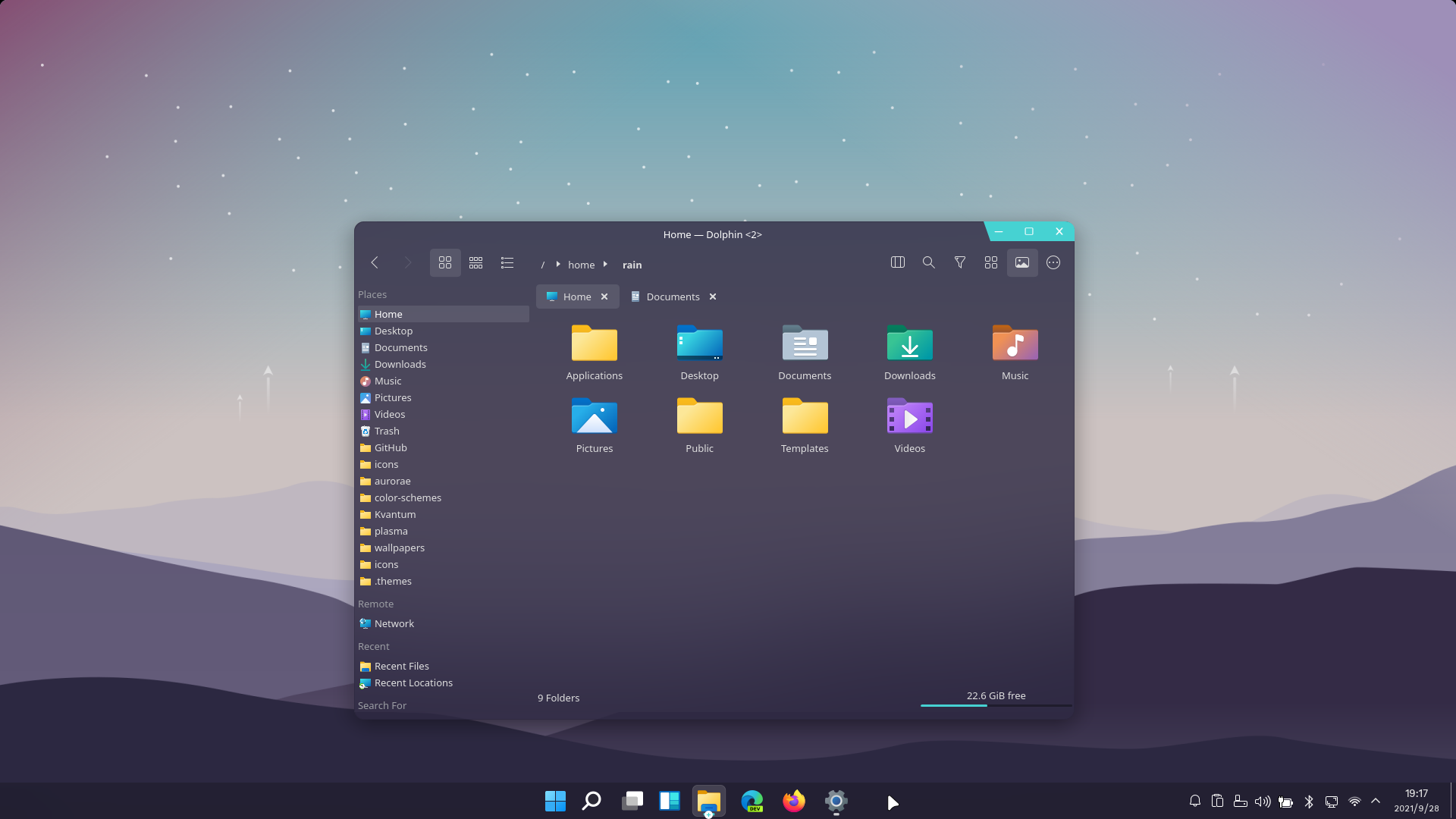
Task: Open volume control in system tray
Action: tap(1263, 801)
